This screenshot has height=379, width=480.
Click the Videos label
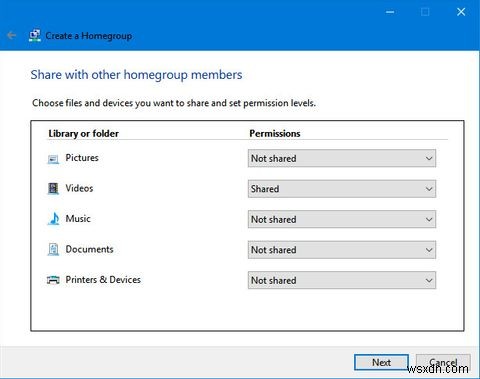pyautogui.click(x=79, y=188)
